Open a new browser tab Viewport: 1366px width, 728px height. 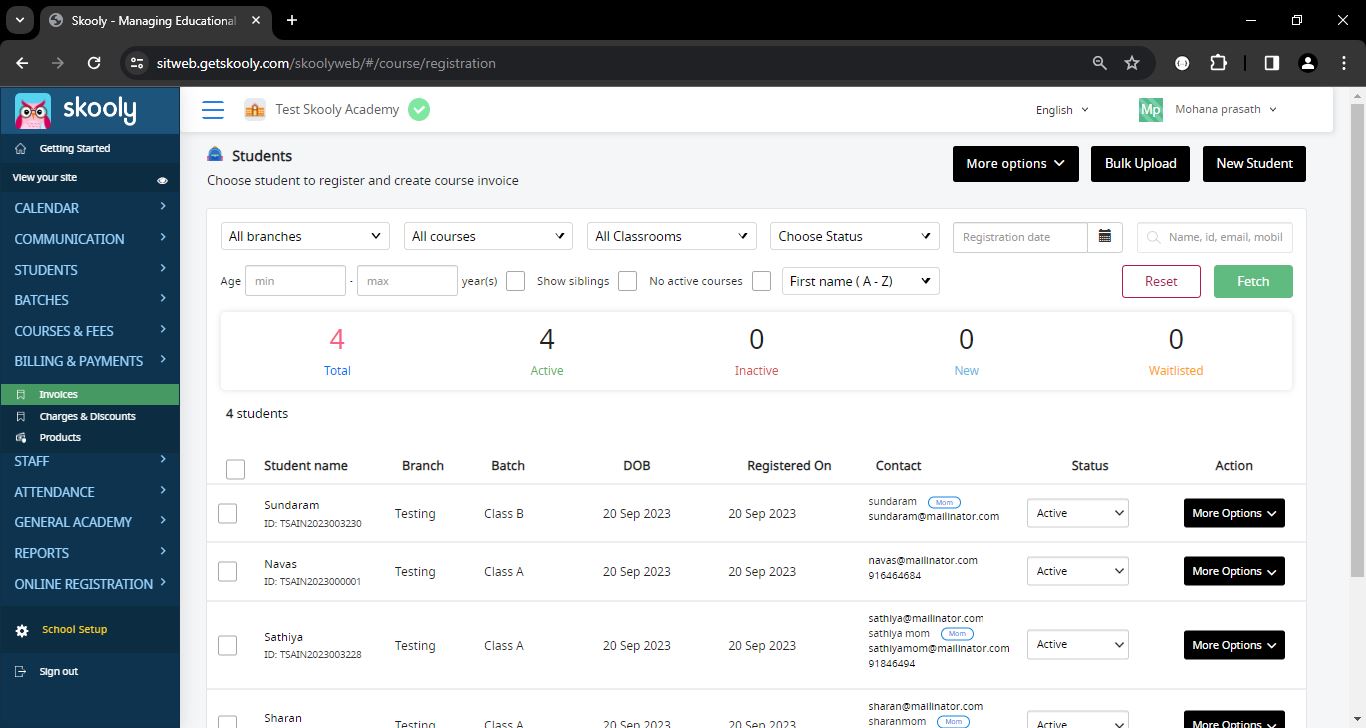tap(292, 20)
